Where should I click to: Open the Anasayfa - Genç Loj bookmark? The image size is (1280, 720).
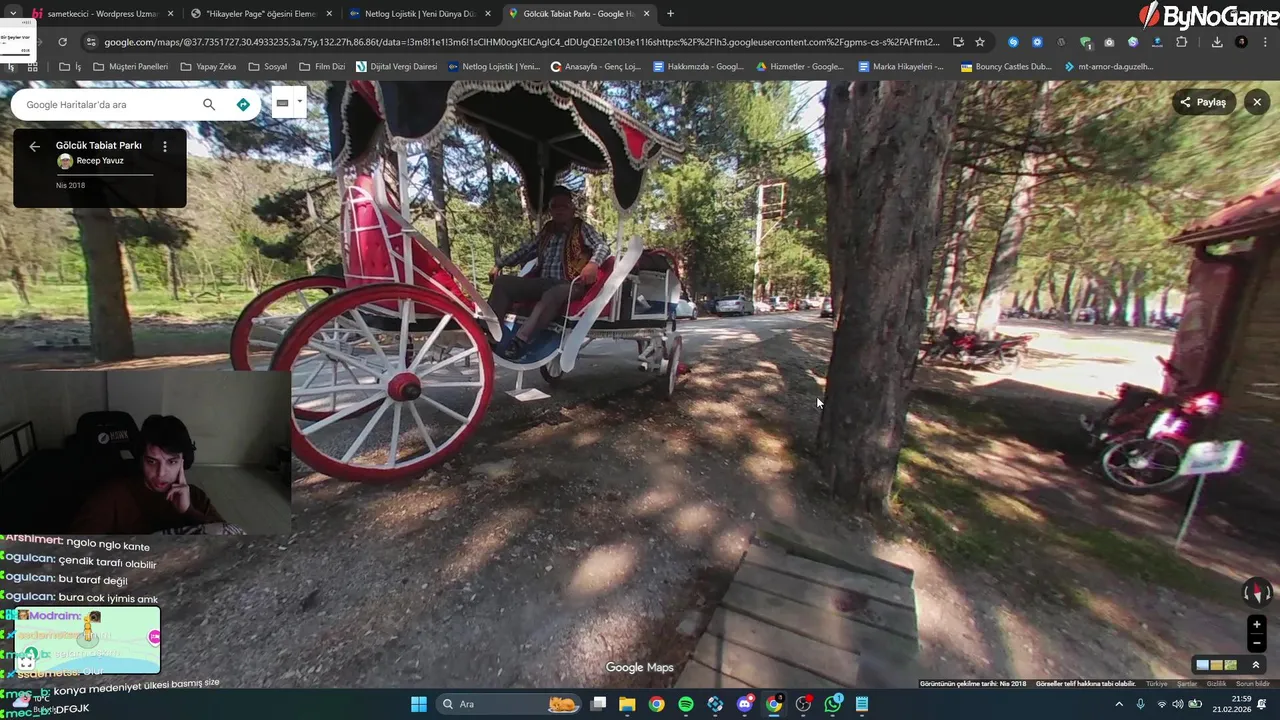pyautogui.click(x=596, y=67)
